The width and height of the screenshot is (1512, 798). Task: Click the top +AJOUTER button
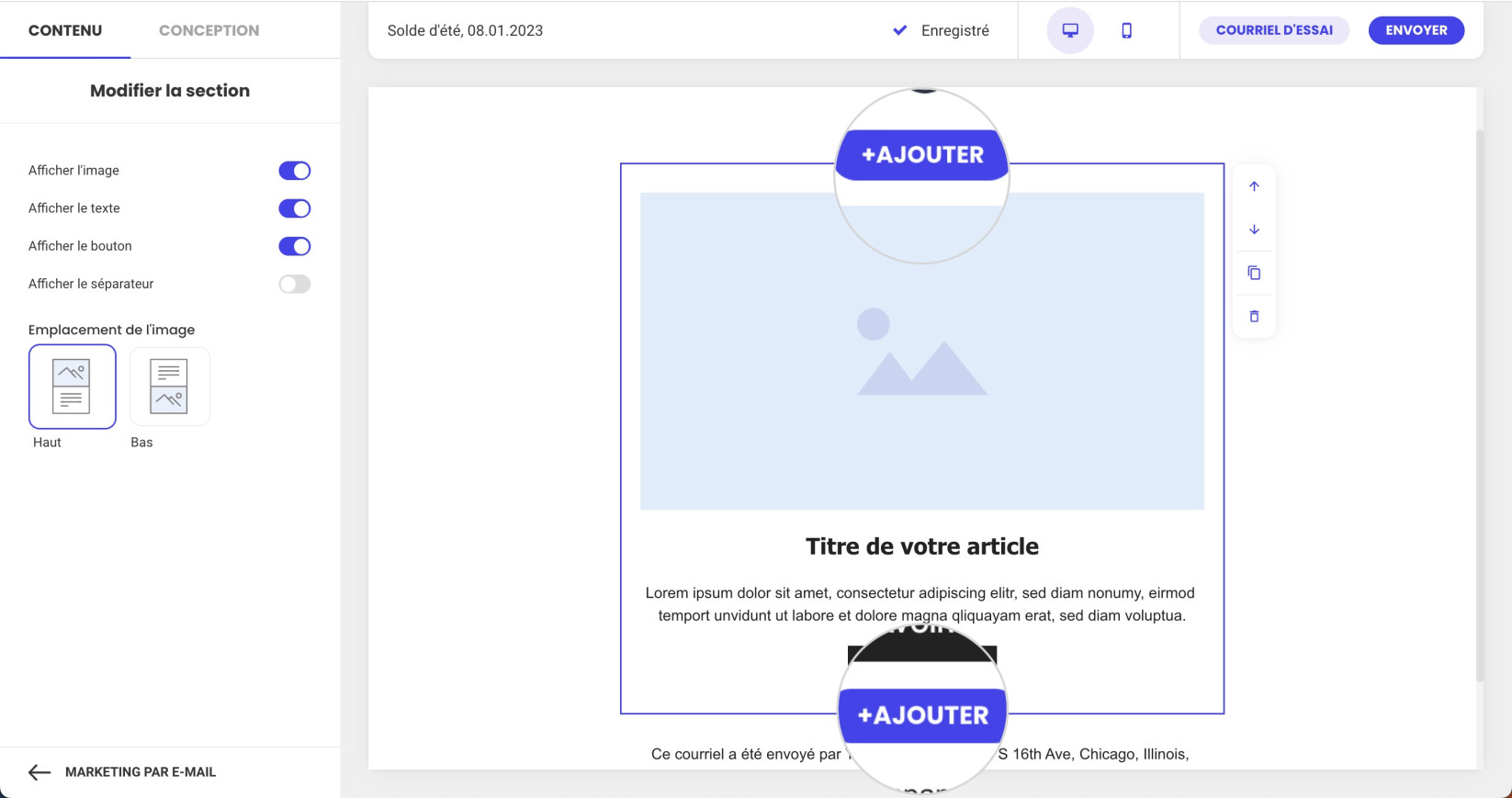tap(922, 154)
